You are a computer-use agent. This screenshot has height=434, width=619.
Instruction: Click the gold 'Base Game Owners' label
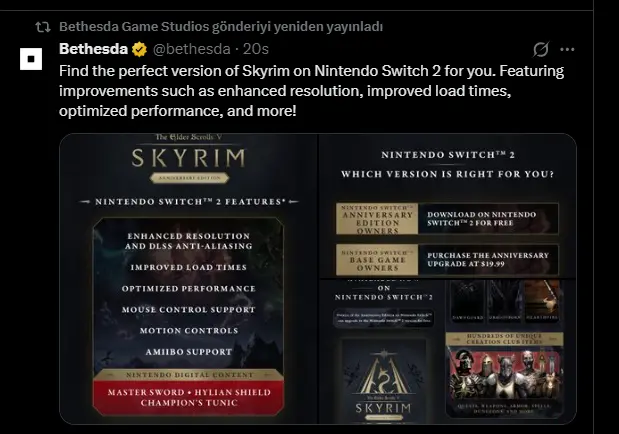click(x=377, y=259)
